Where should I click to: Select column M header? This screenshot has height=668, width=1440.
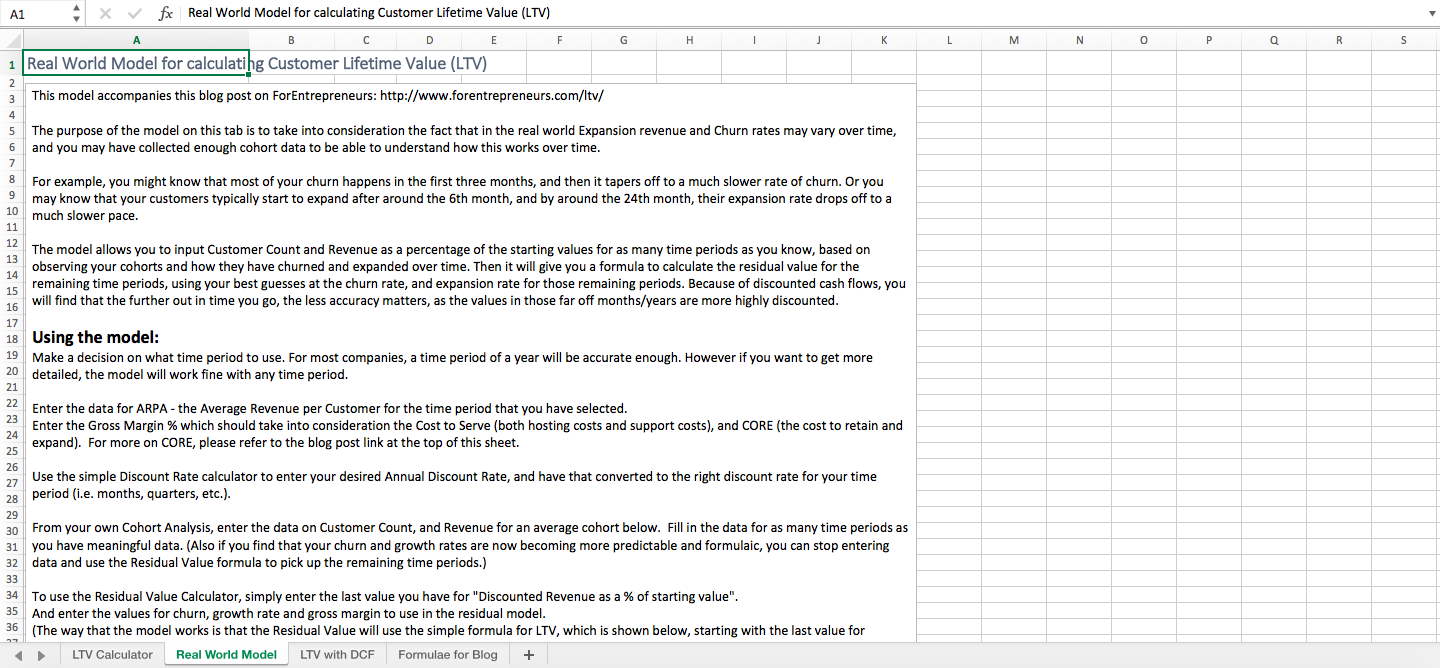coord(1014,40)
